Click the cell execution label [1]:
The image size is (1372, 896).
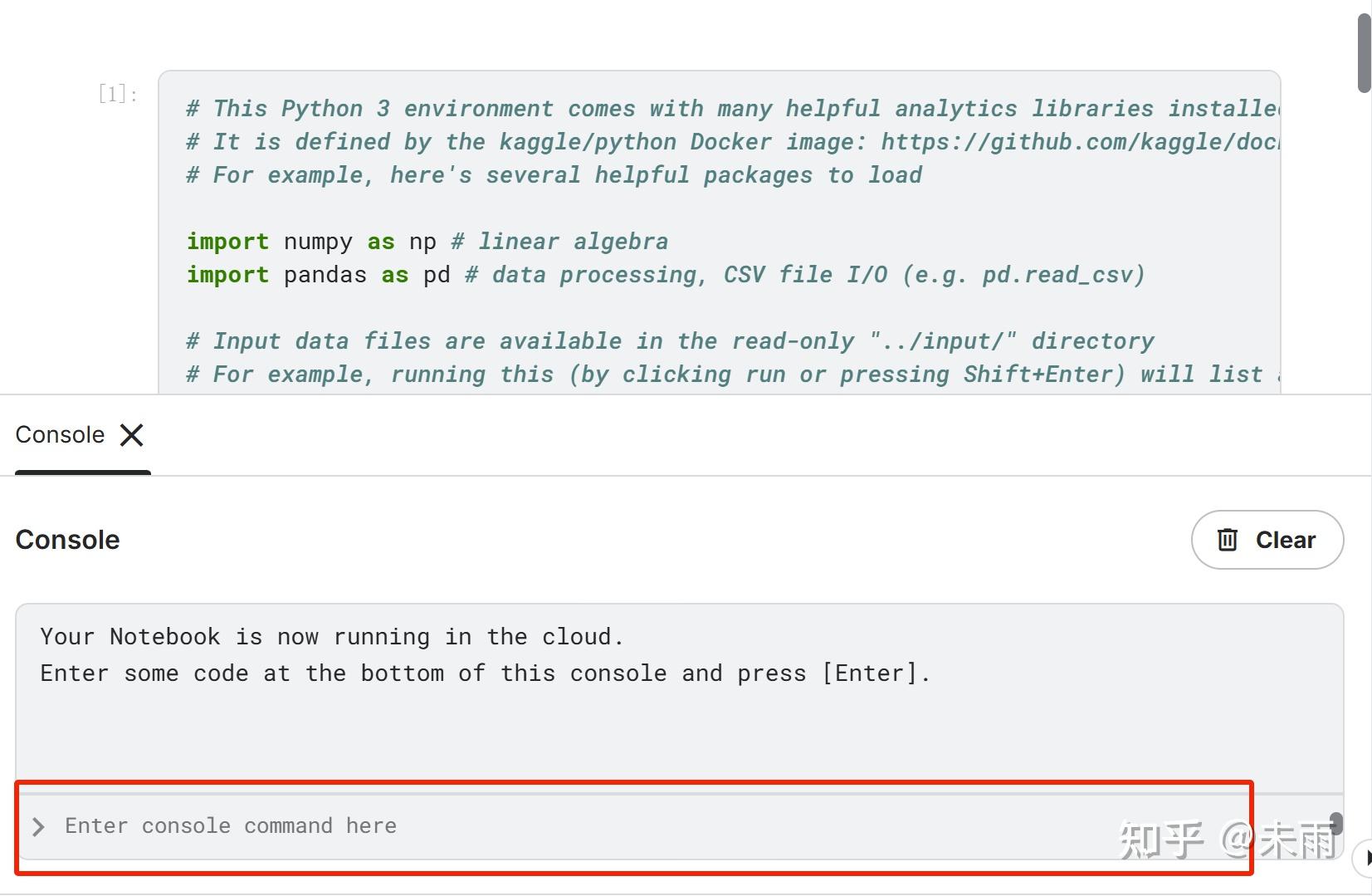click(117, 94)
